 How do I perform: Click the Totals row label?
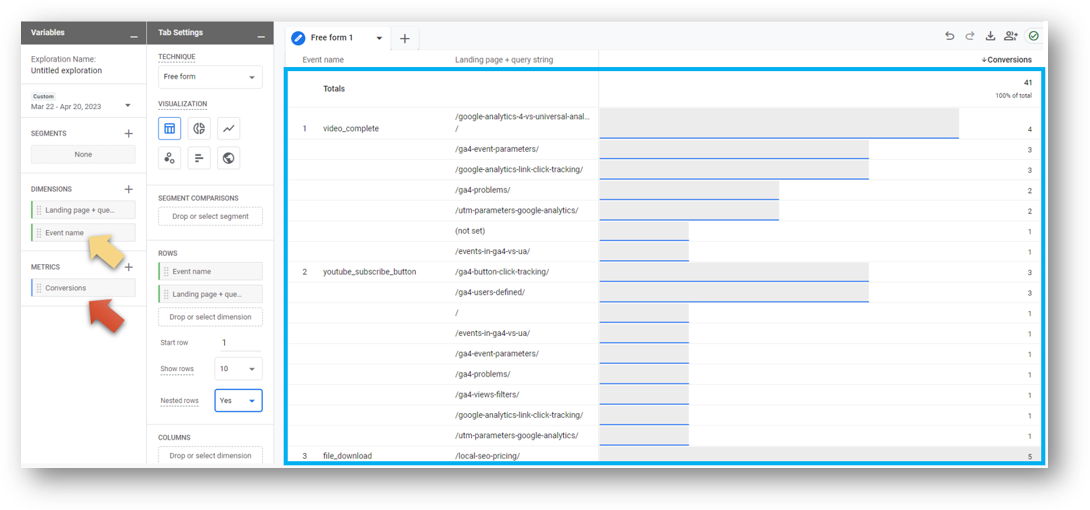(334, 89)
